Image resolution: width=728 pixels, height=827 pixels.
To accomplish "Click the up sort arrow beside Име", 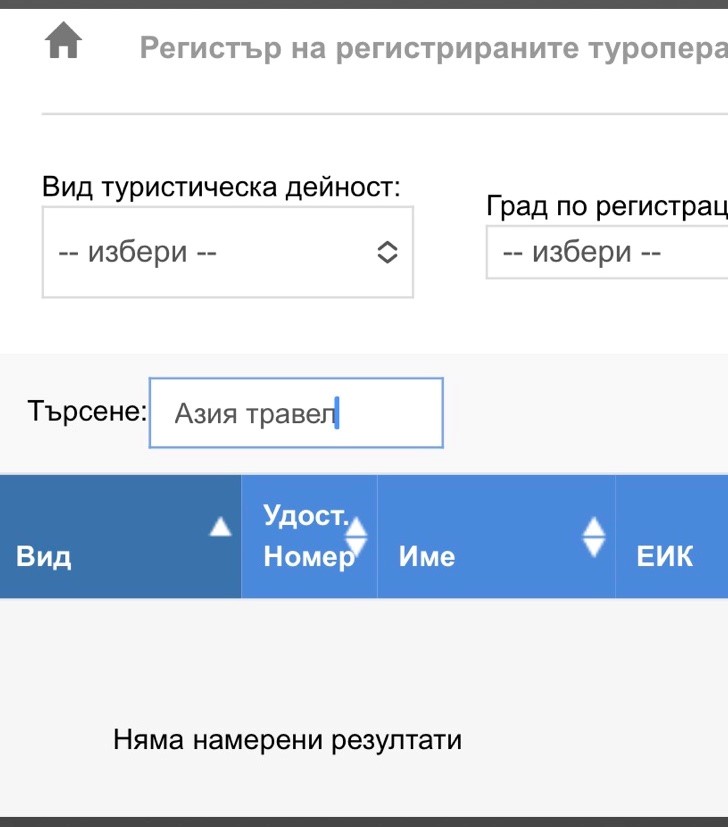I will (594, 525).
